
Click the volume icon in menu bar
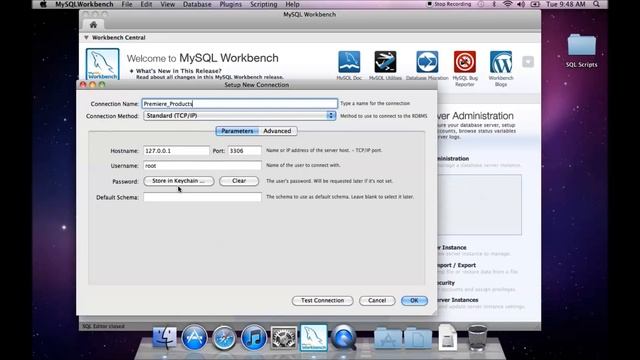pos(521,4)
